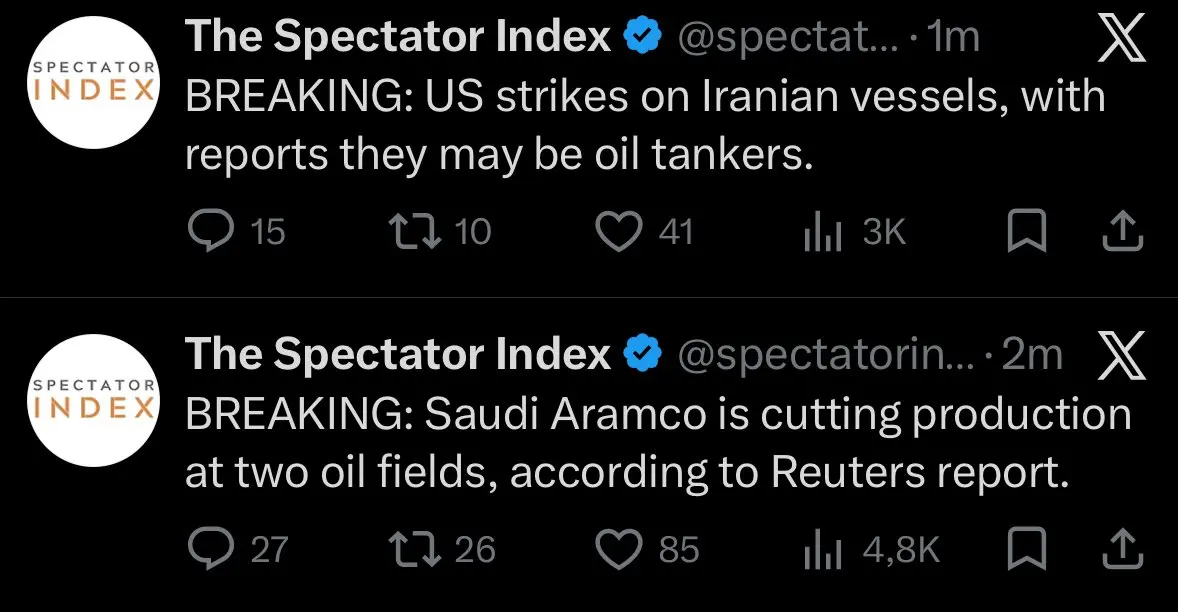1178x612 pixels.
Task: View analytics for Saudi Aramco tweet
Action: coord(822,550)
